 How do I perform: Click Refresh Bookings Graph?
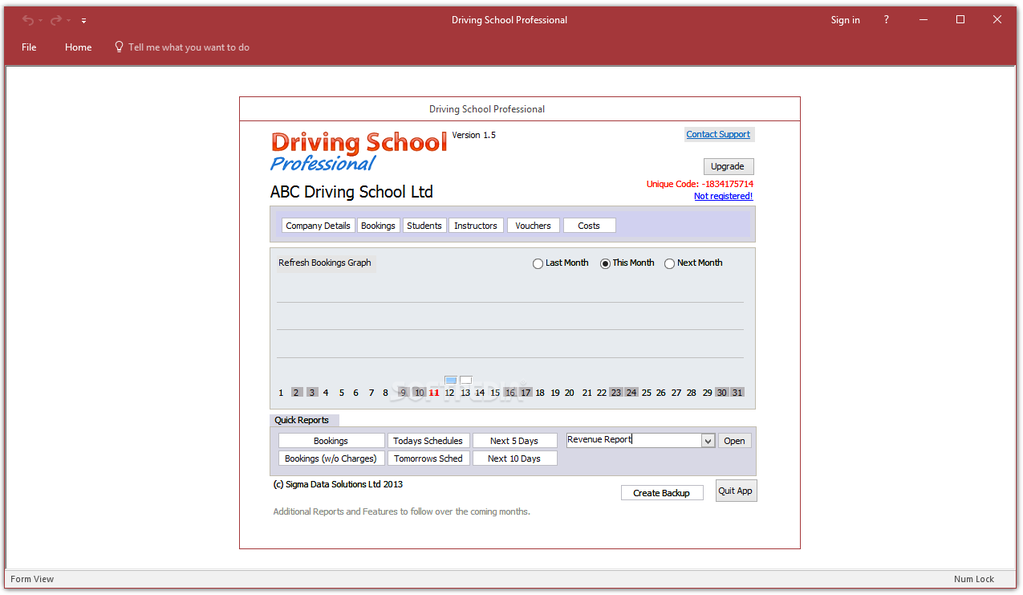tap(325, 262)
